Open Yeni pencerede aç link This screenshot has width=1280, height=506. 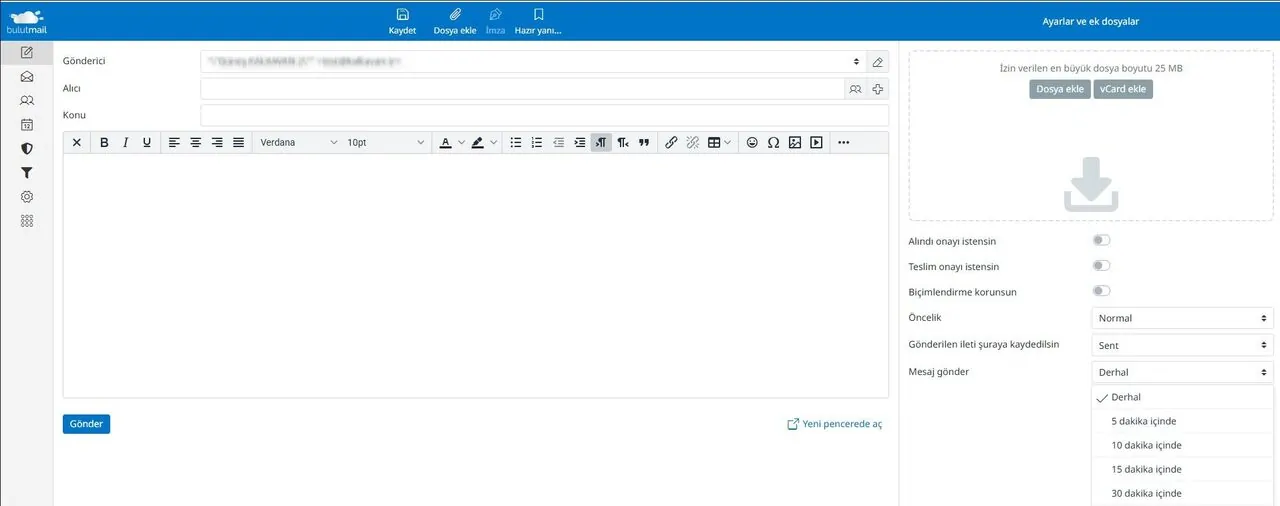coord(835,424)
